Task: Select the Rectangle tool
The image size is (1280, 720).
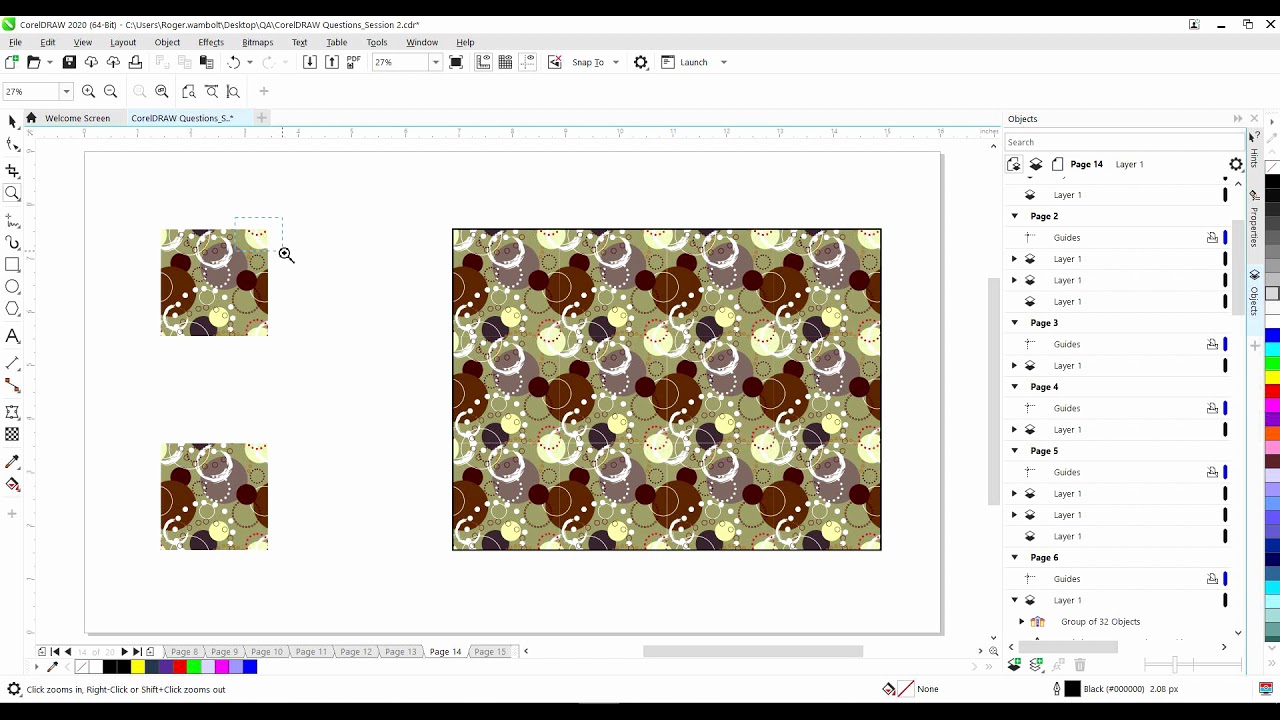Action: tap(12, 265)
